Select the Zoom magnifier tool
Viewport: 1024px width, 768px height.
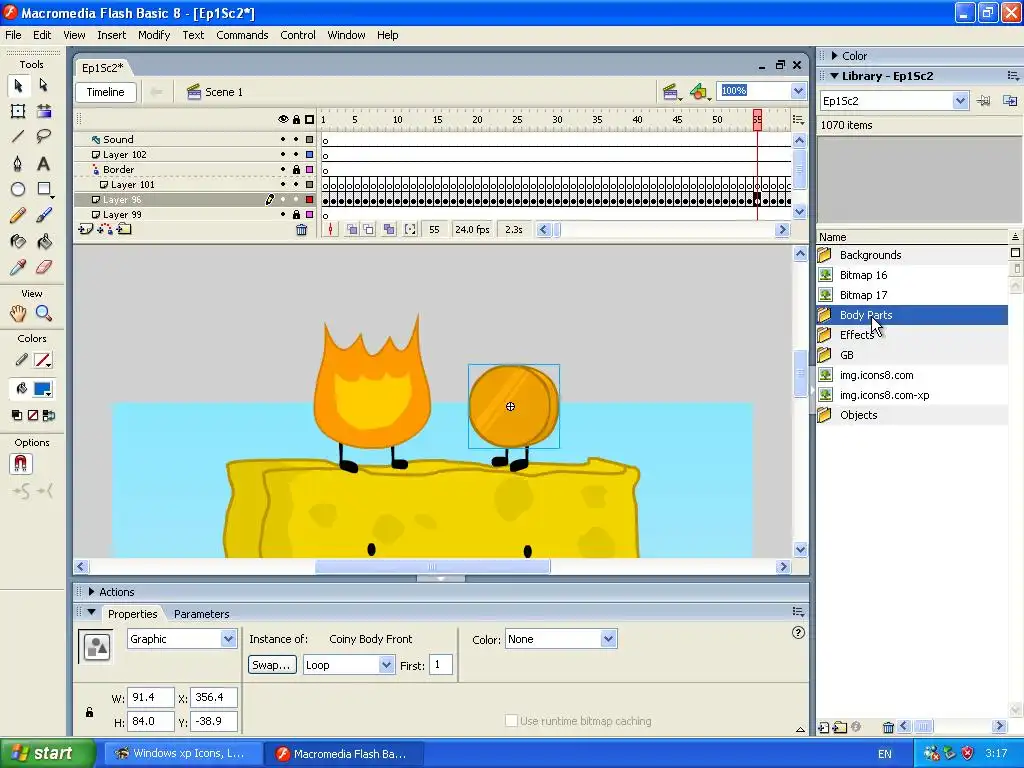[44, 313]
